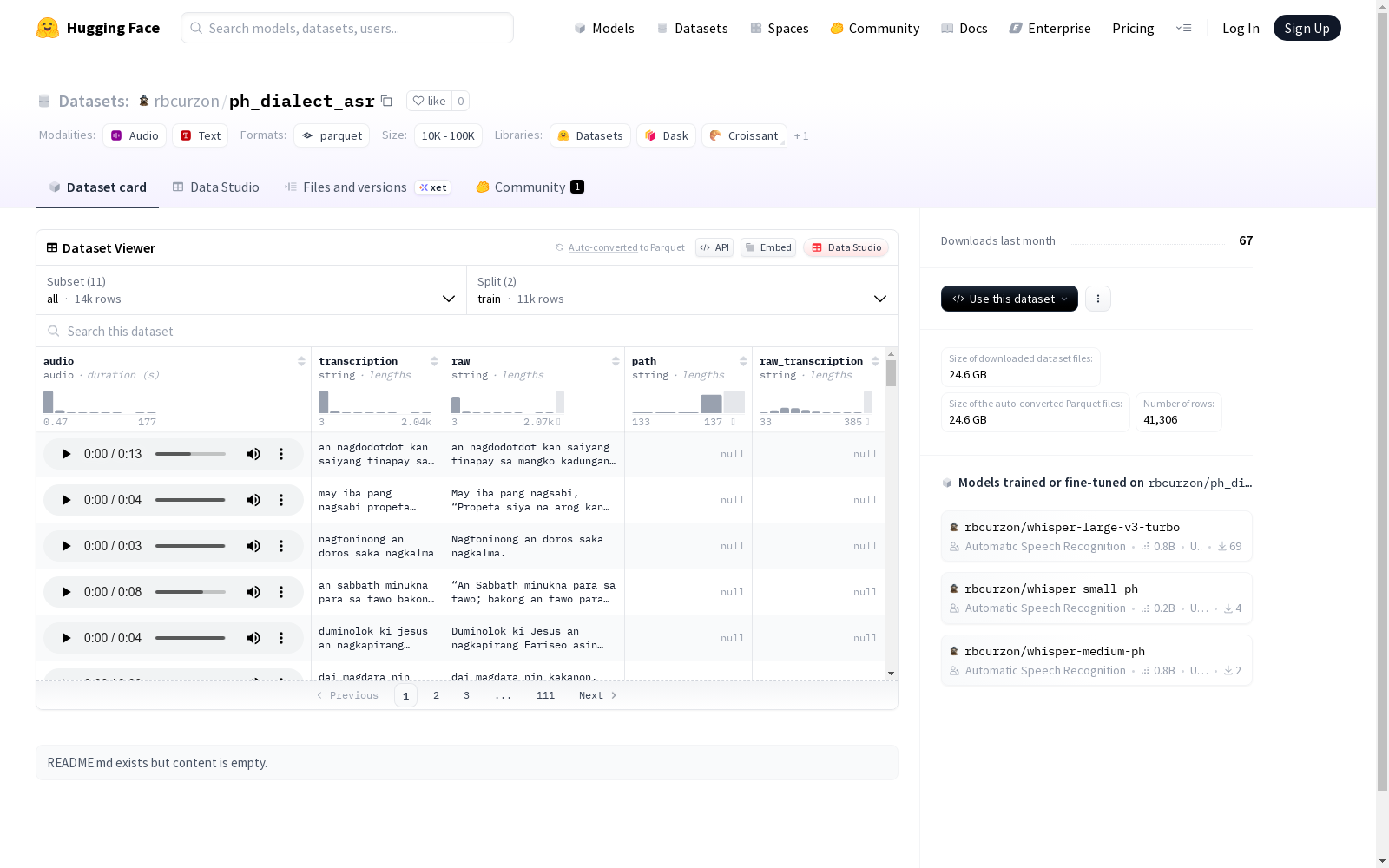Click Auto-converted to Parquet link
This screenshot has height=868, width=1389.
[x=620, y=247]
